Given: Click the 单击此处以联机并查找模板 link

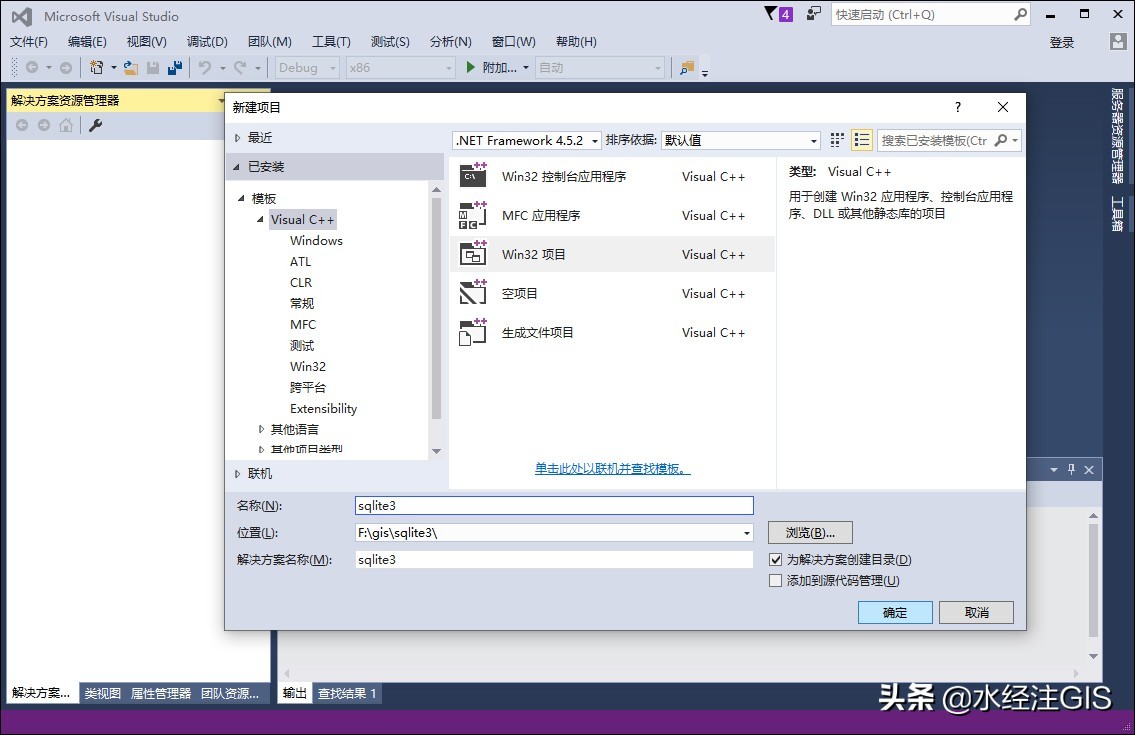Looking at the screenshot, I should click(612, 469).
